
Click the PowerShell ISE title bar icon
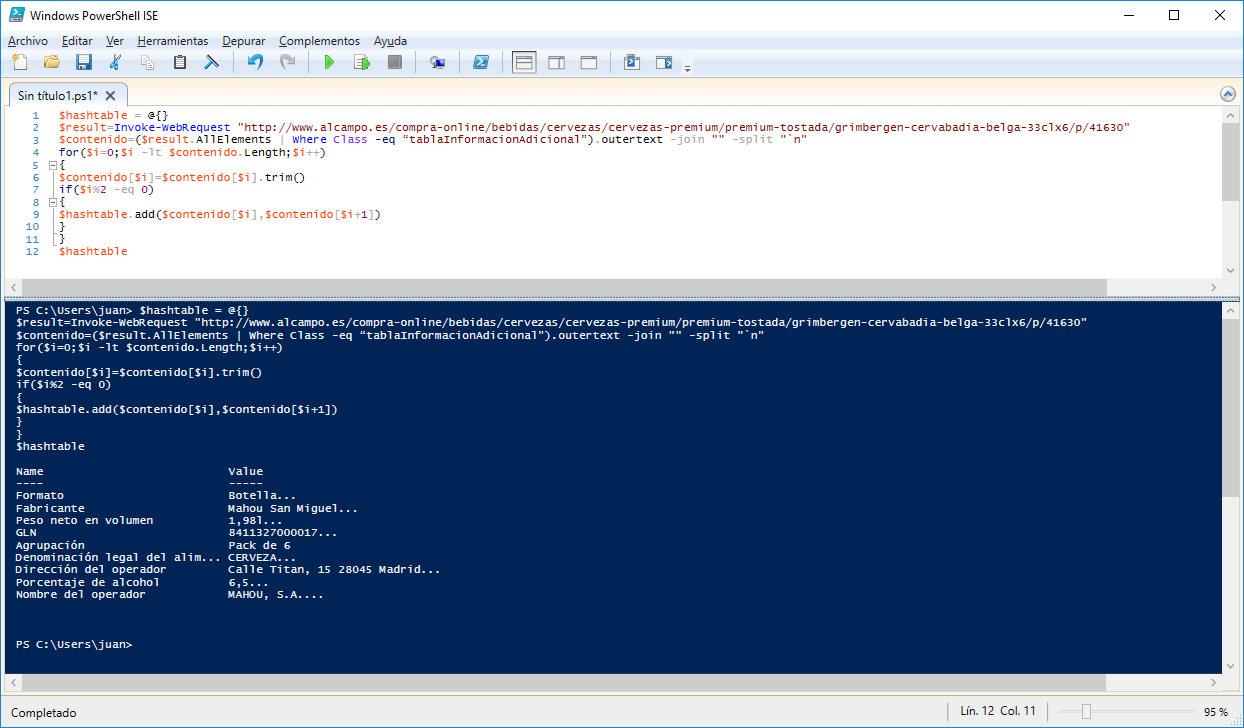tap(15, 15)
